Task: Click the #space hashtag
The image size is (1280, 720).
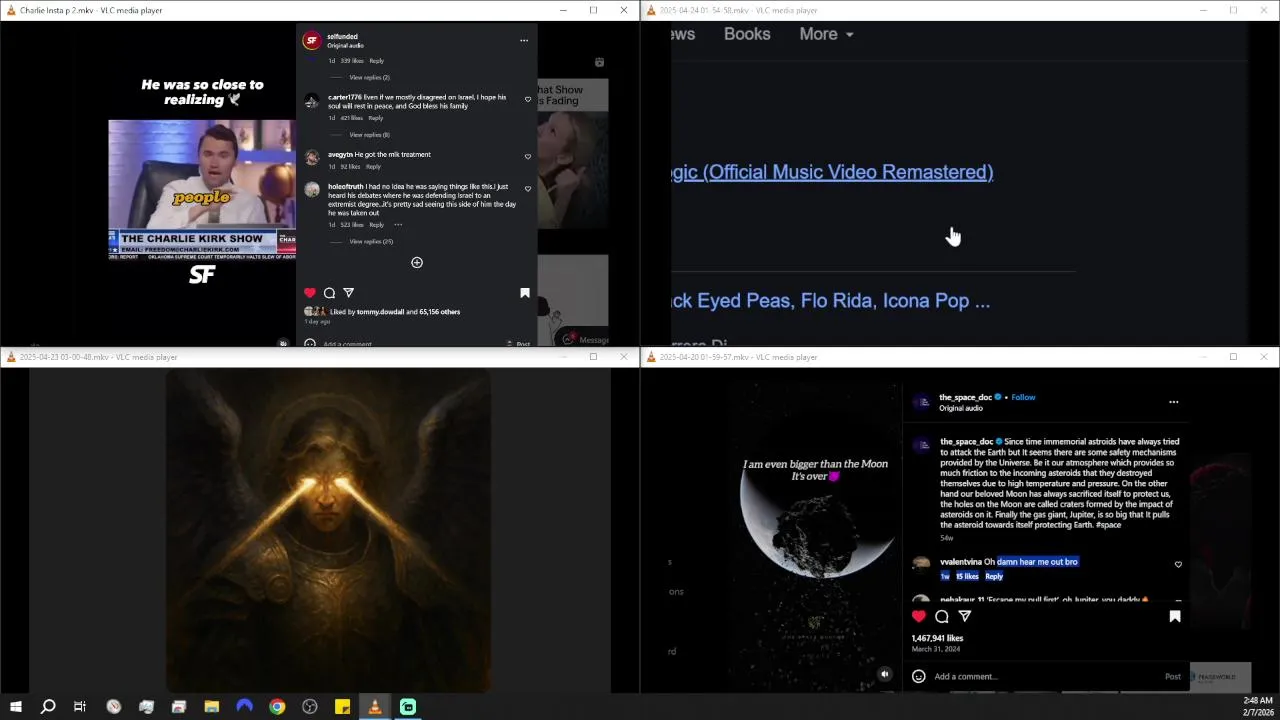Action: [x=1108, y=525]
